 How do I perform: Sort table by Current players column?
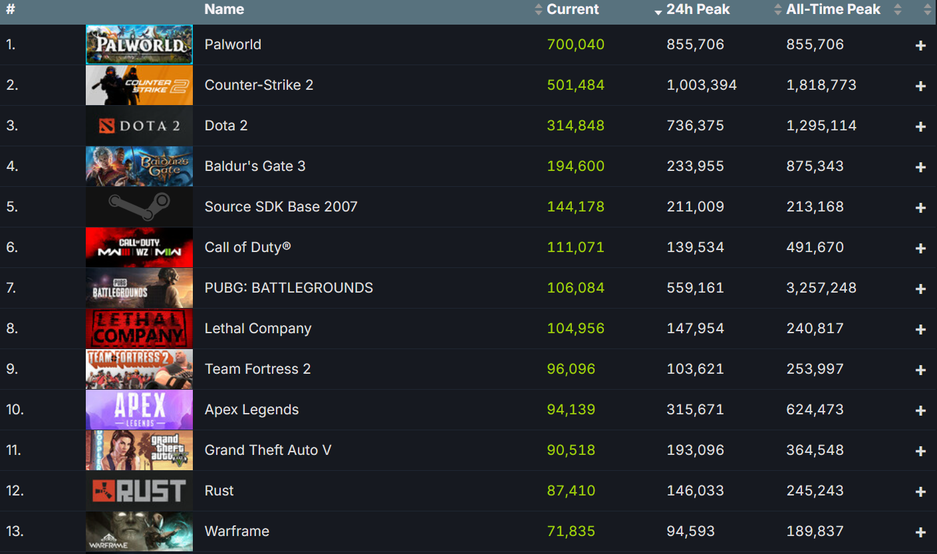click(572, 10)
